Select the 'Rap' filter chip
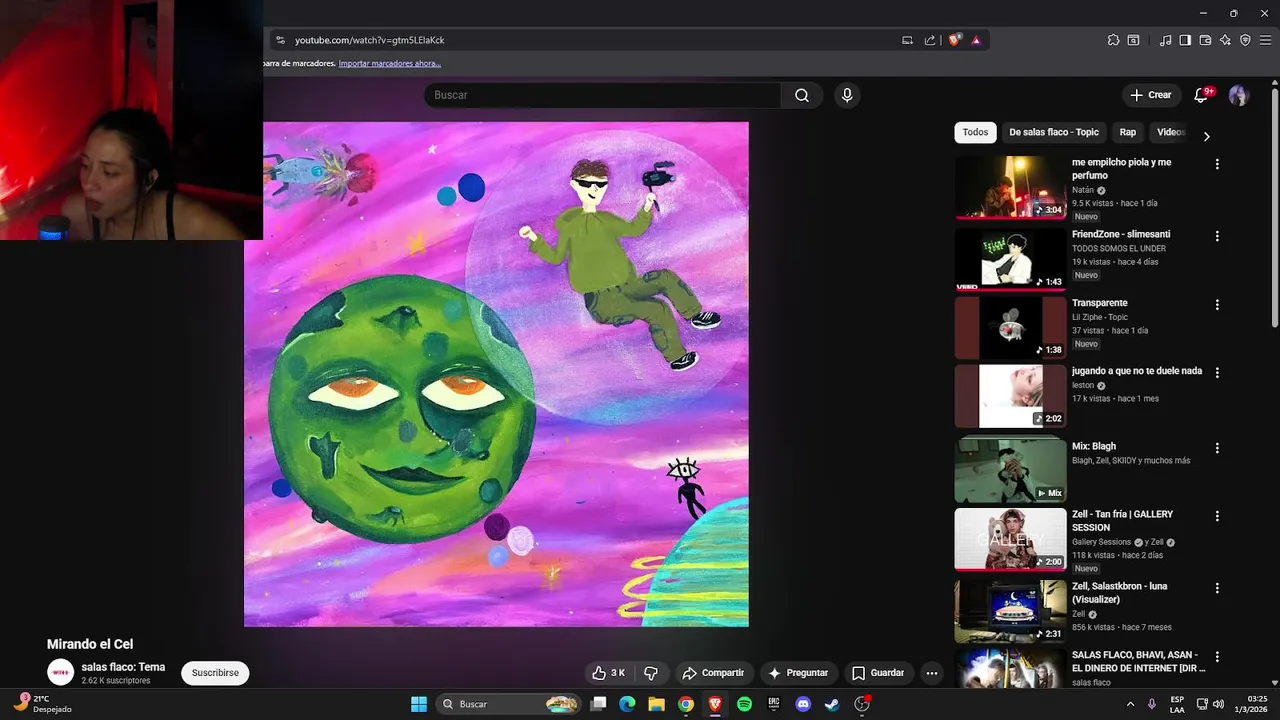This screenshot has height=720, width=1280. point(1128,132)
